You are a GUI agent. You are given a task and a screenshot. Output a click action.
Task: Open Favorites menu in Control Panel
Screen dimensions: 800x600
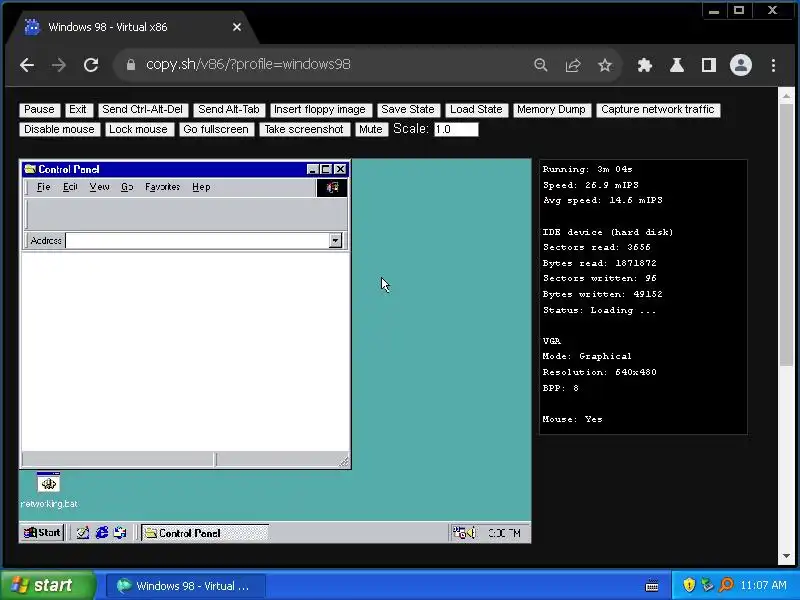(x=162, y=187)
